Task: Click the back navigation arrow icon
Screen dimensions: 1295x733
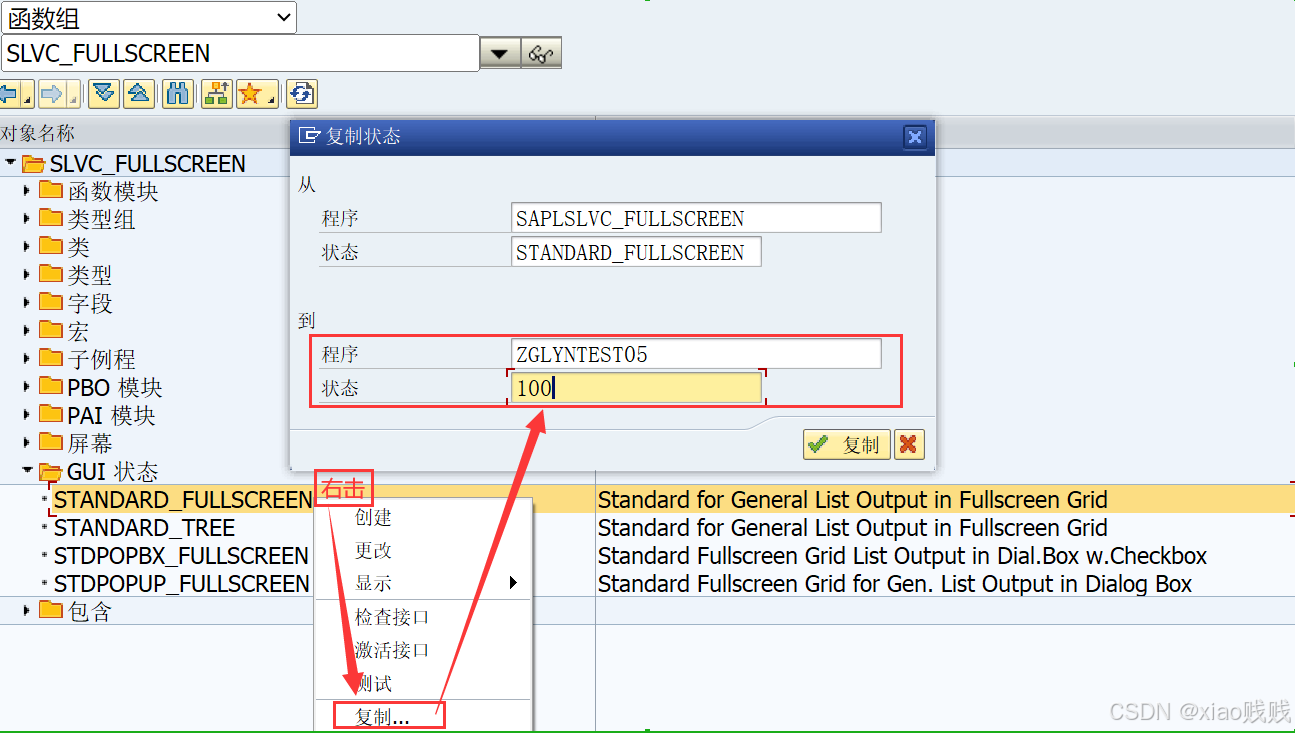Action: tap(12, 93)
